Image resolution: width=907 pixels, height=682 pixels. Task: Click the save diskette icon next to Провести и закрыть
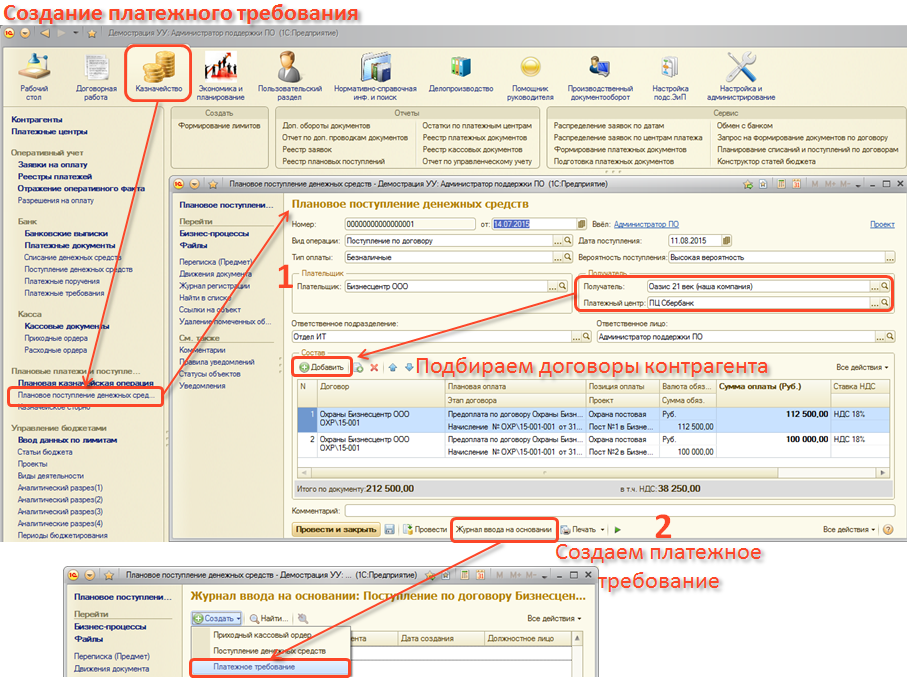(390, 529)
